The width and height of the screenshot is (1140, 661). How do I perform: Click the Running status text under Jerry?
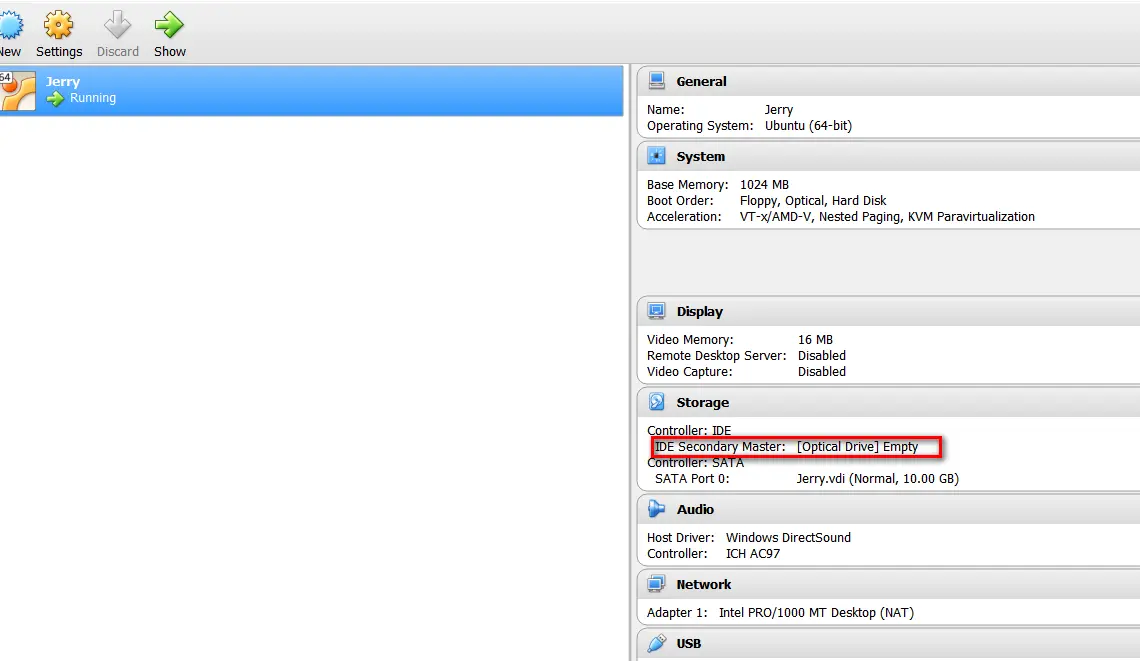pyautogui.click(x=93, y=98)
